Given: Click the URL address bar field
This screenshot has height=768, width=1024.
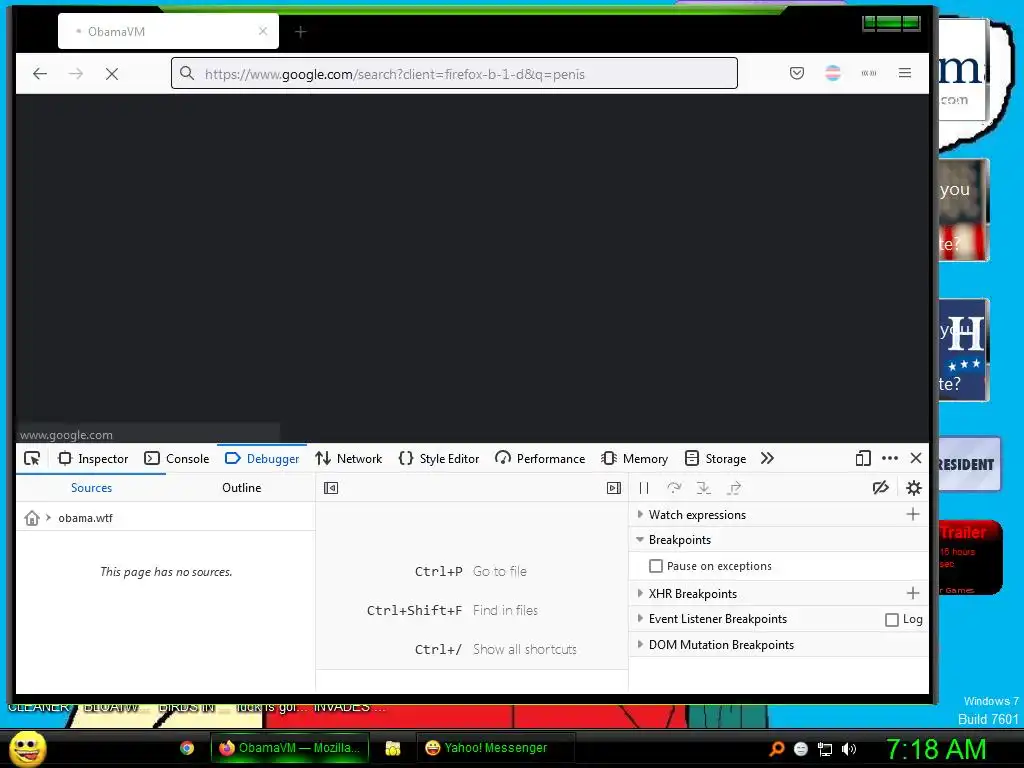Looking at the screenshot, I should click(x=455, y=73).
